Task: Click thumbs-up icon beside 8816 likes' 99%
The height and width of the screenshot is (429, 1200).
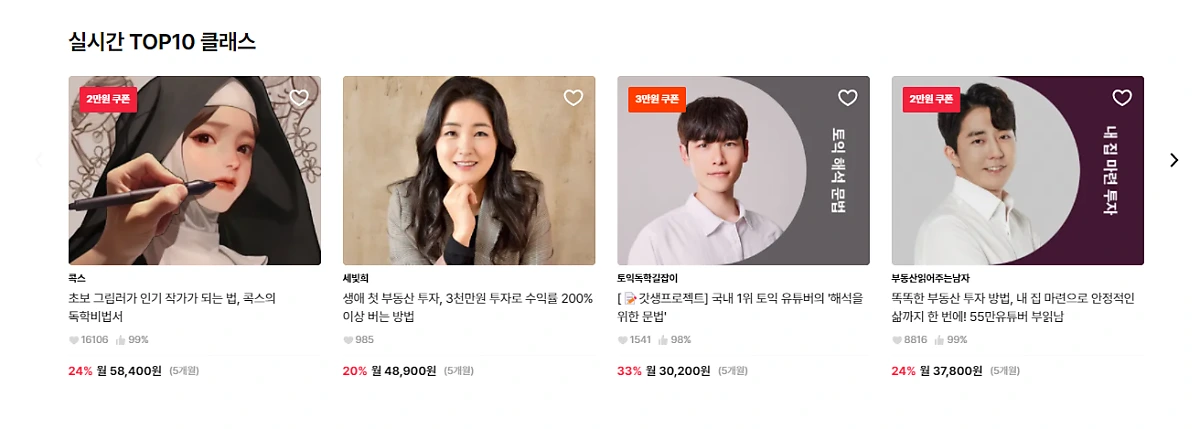Action: coord(936,340)
